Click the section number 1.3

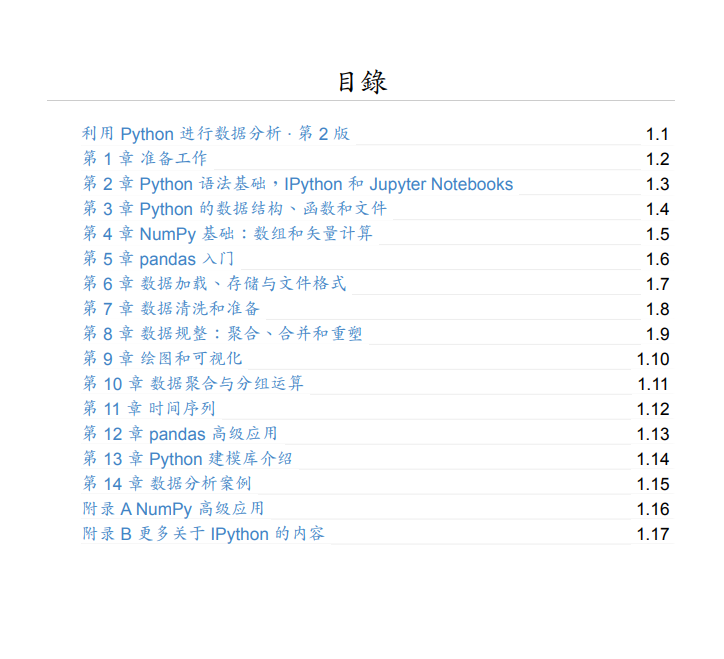[657, 184]
